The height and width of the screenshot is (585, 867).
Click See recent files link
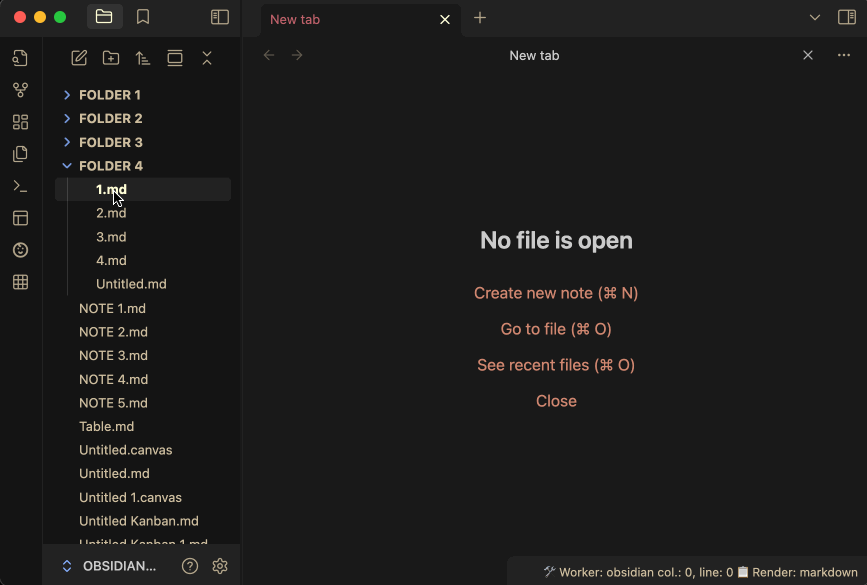coord(556,365)
